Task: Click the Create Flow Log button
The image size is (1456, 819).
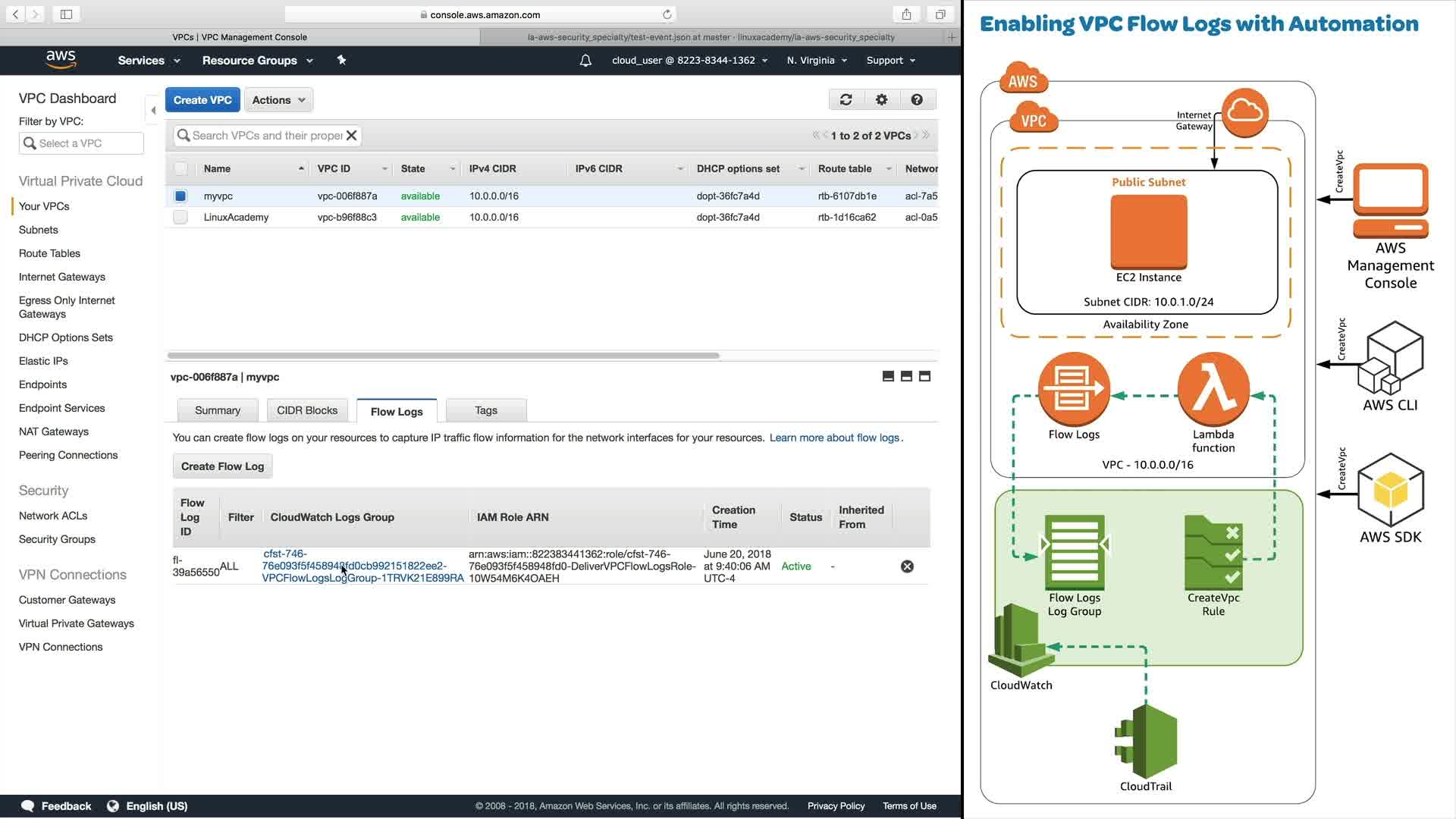Action: pos(222,466)
